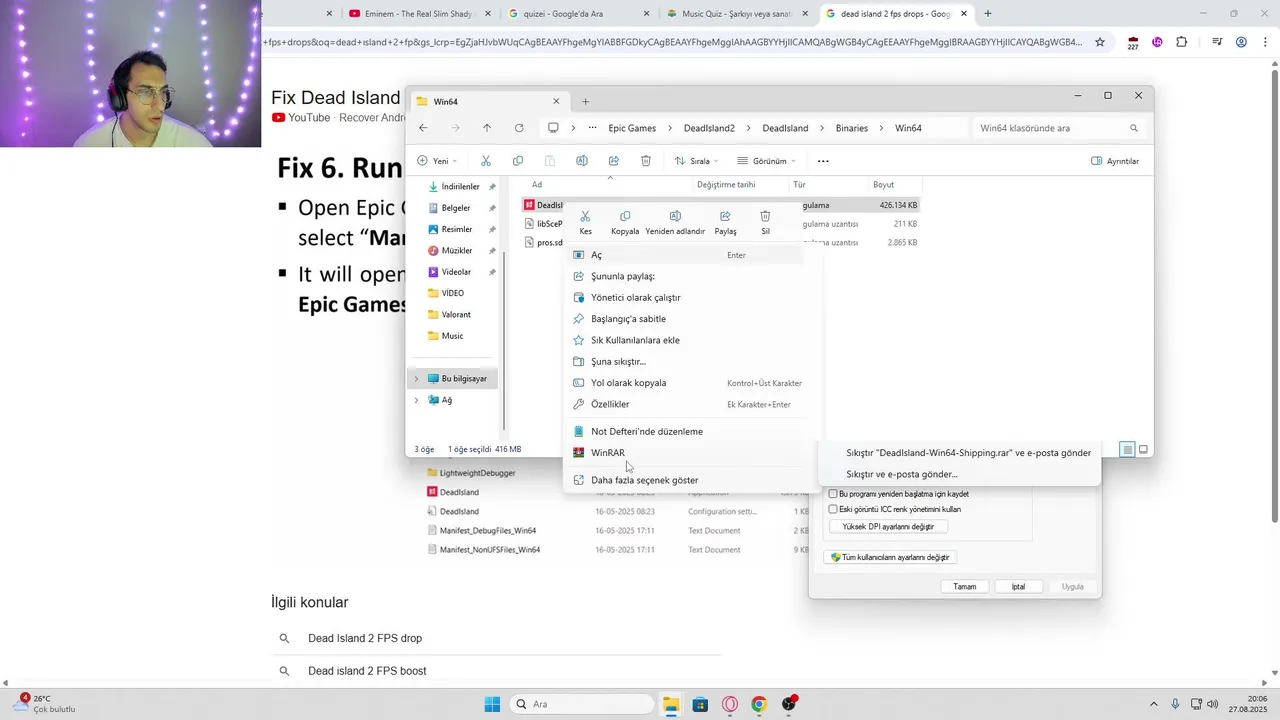Sort by the Boyut column header
1280x720 pixels.
[883, 185]
